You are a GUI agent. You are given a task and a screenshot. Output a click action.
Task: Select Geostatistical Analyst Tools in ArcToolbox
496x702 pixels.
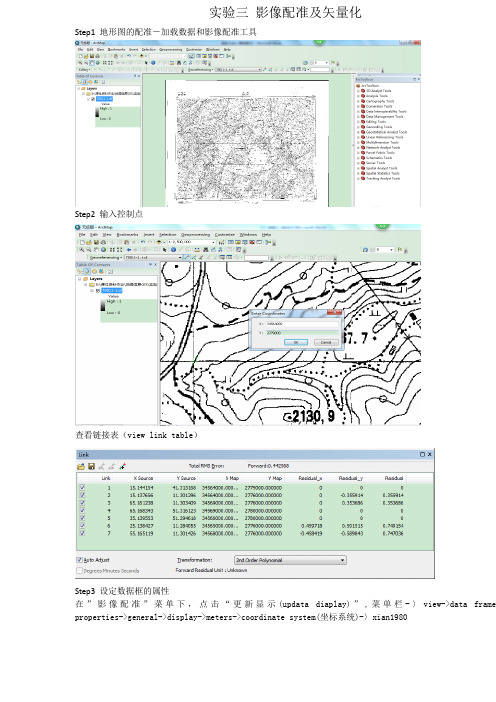[386, 132]
